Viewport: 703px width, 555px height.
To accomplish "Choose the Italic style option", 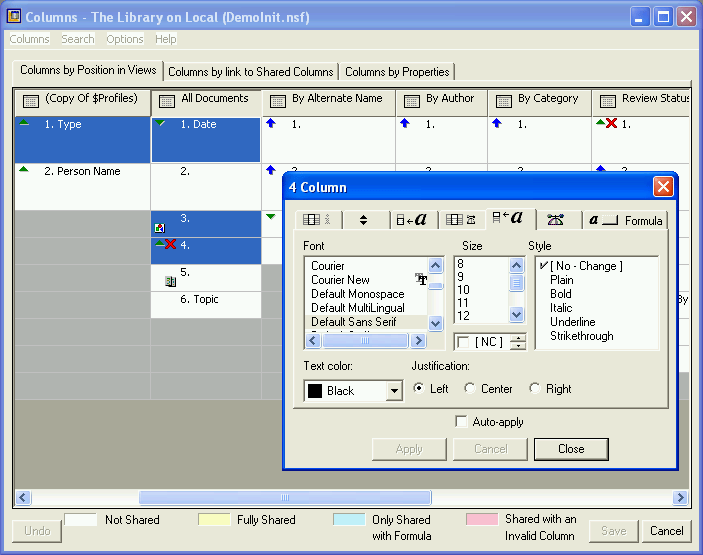I will tap(561, 308).
